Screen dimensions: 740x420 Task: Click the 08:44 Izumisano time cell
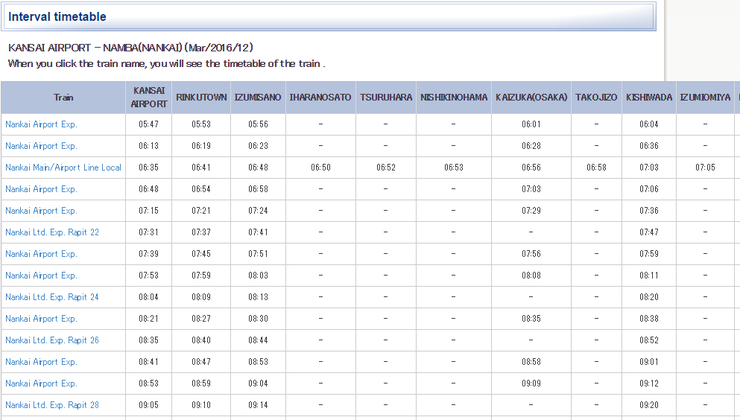coord(258,340)
